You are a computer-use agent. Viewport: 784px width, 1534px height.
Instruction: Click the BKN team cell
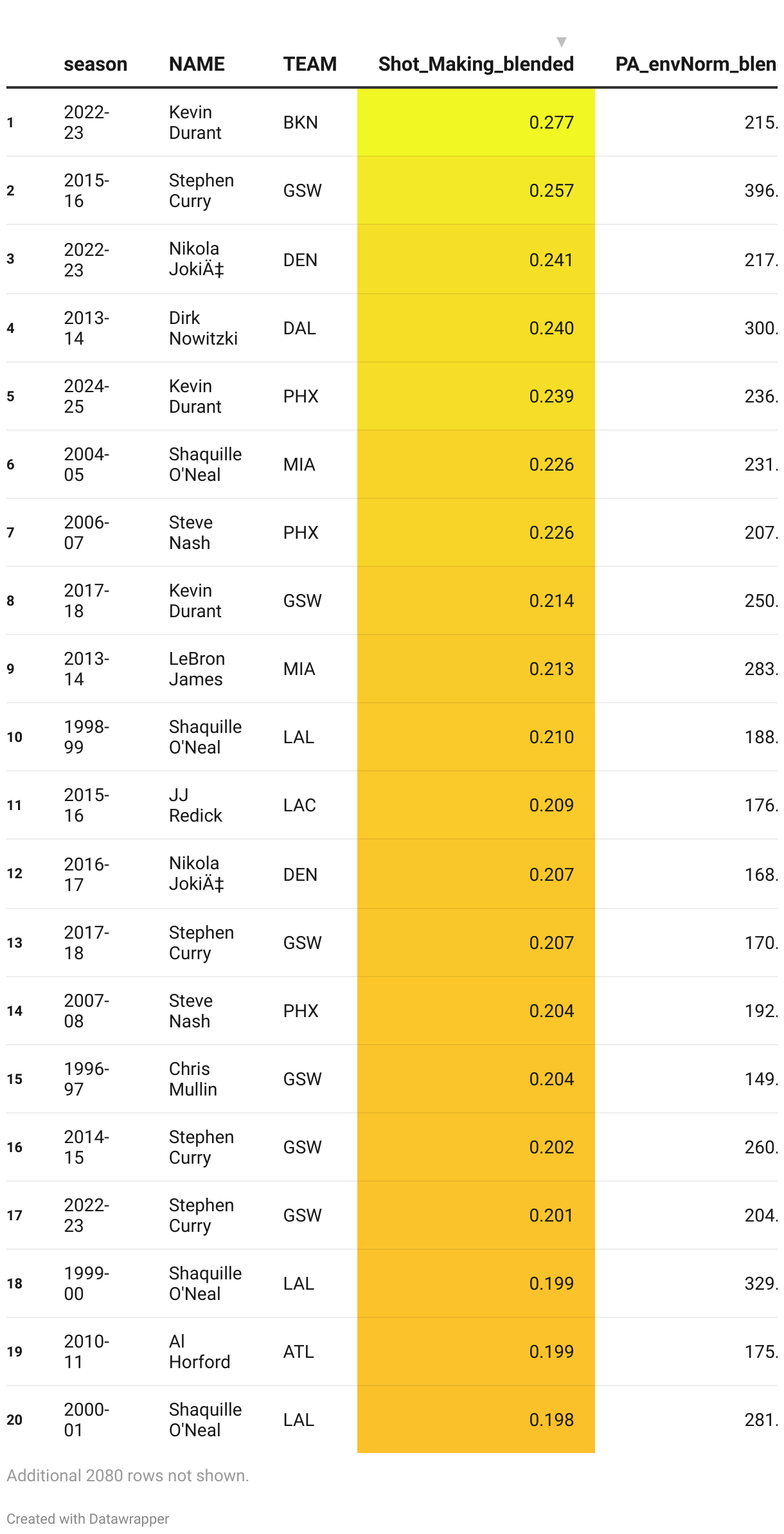[x=301, y=122]
